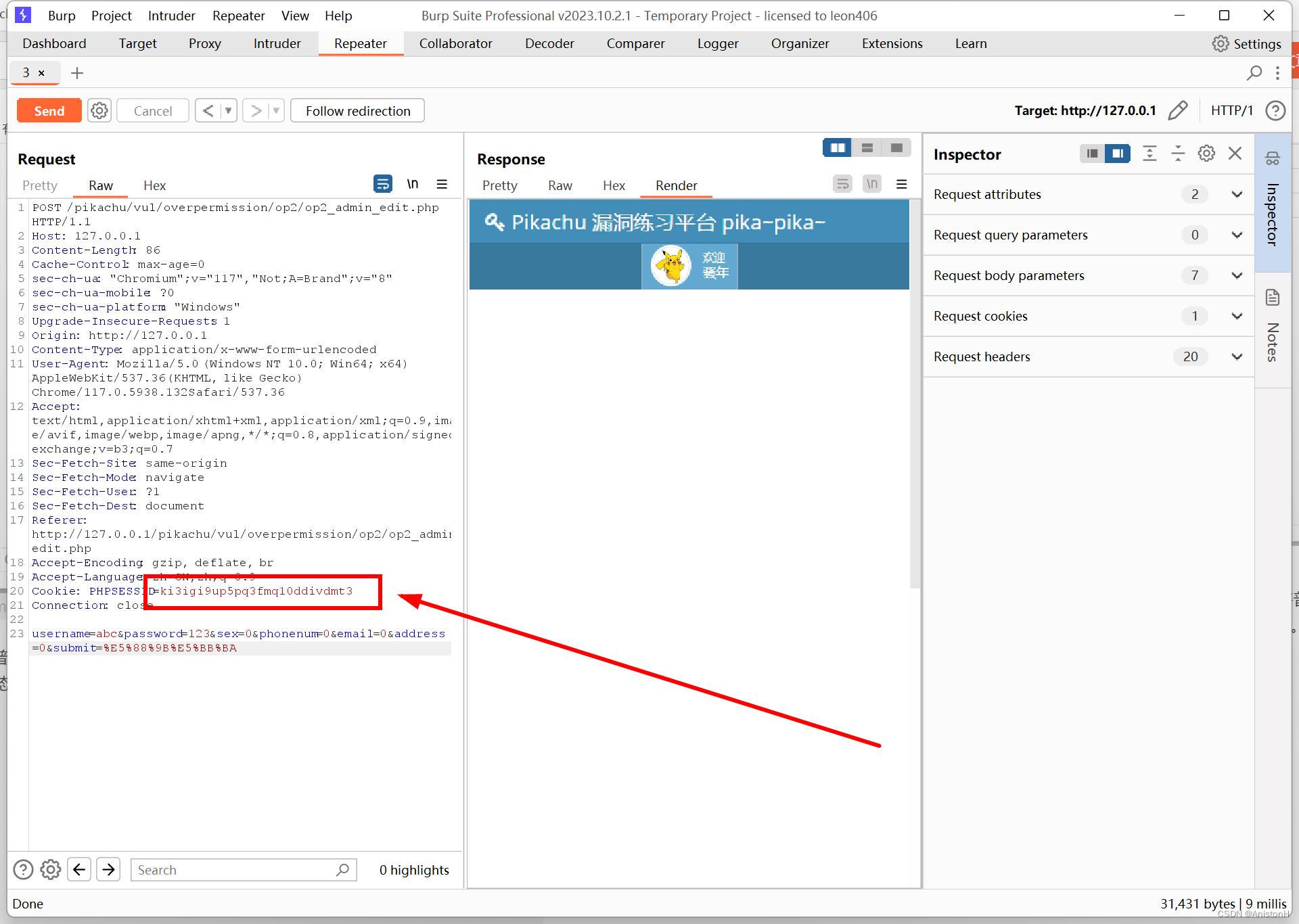Expand Request body parameters section
The height and width of the screenshot is (924, 1299).
click(x=1088, y=275)
